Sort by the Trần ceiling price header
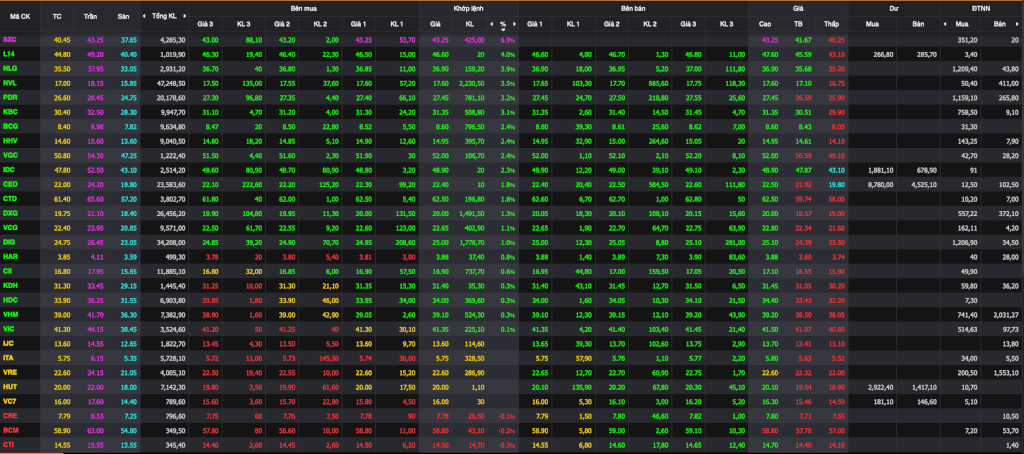Screen dimensions: 1024x454 [x=90, y=16]
